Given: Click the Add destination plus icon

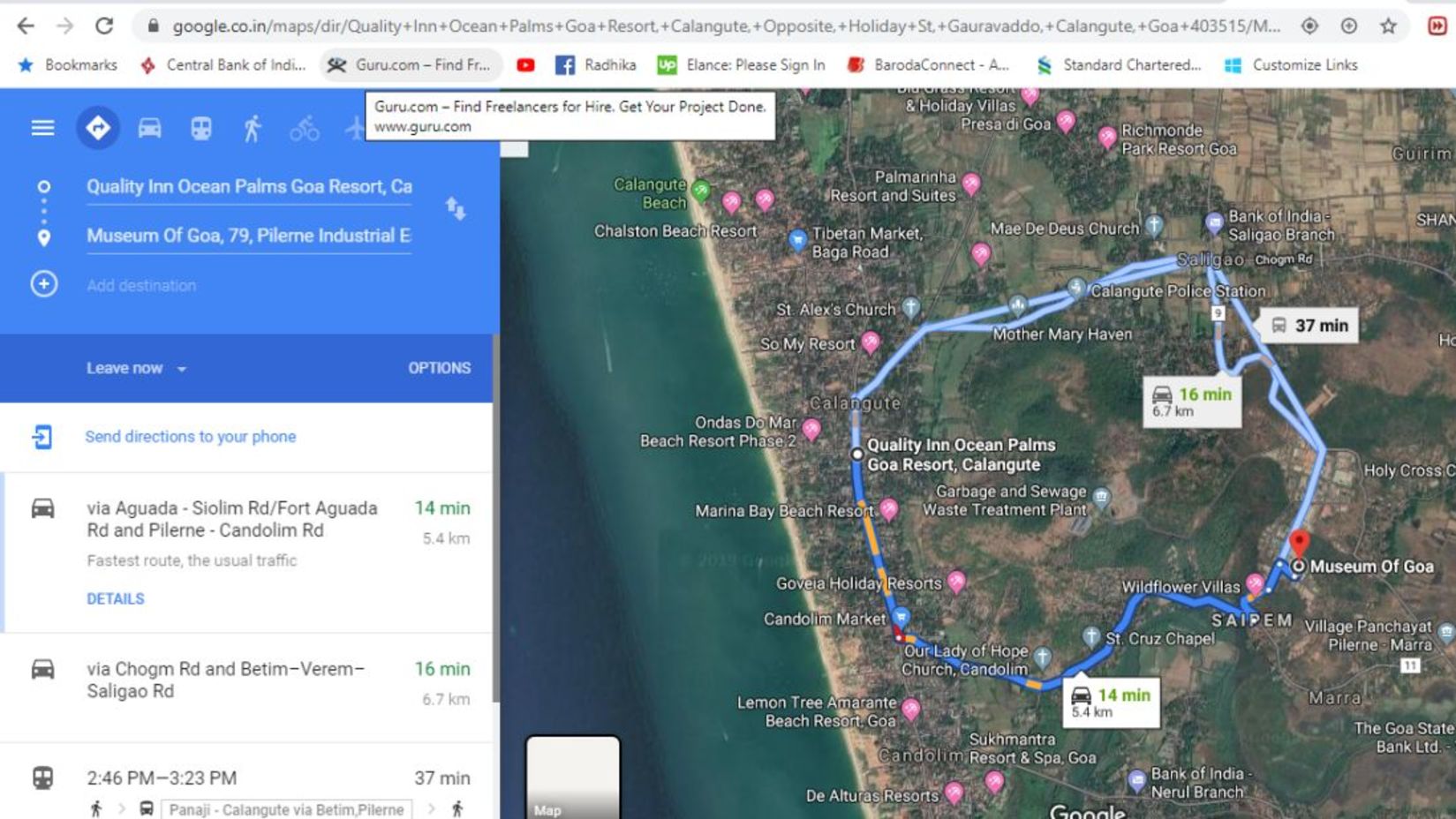Looking at the screenshot, I should tap(44, 284).
